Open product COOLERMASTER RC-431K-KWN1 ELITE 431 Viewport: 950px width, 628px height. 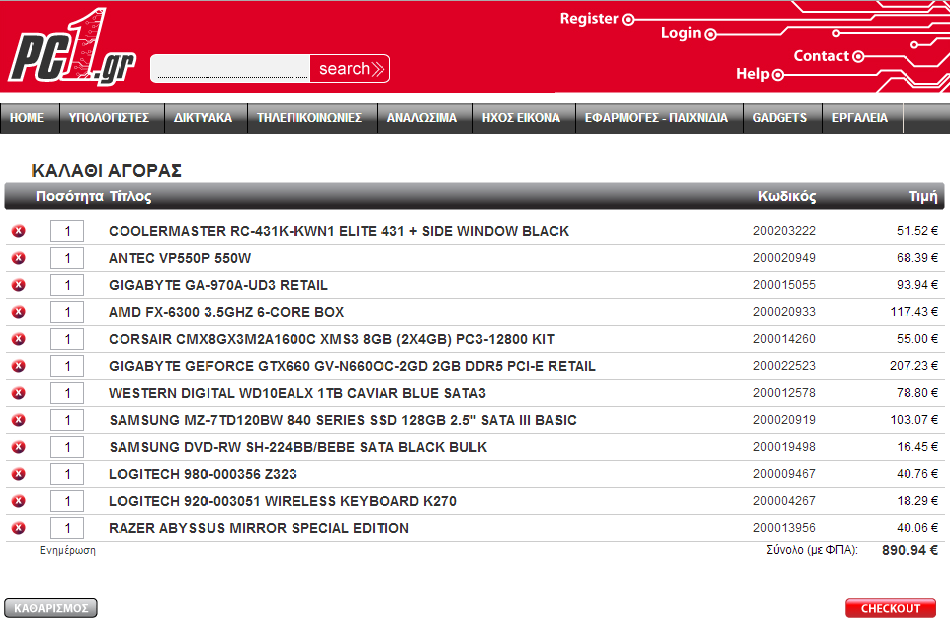[339, 231]
